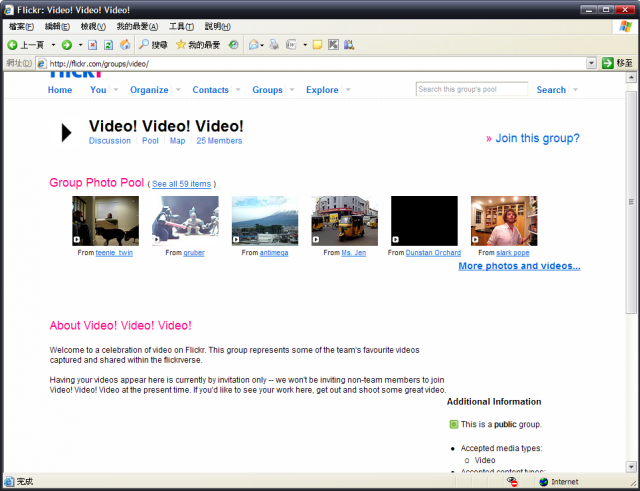Click See all 59 items link
640x491 pixels.
click(182, 184)
